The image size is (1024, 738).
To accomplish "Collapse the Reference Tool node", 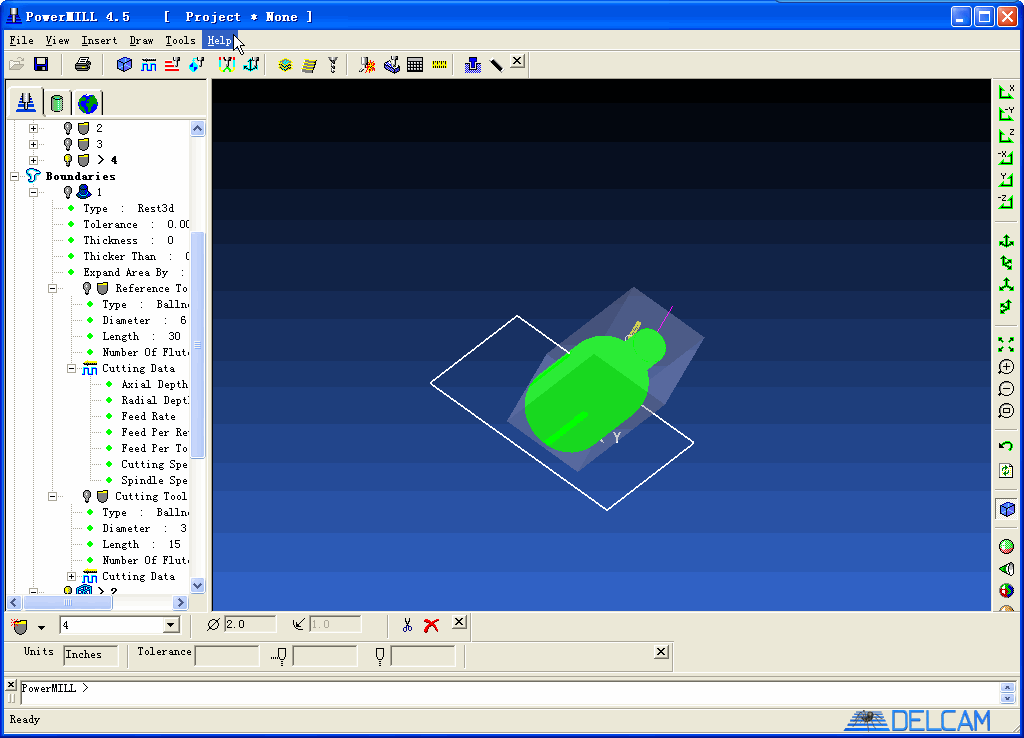I will click(52, 288).
